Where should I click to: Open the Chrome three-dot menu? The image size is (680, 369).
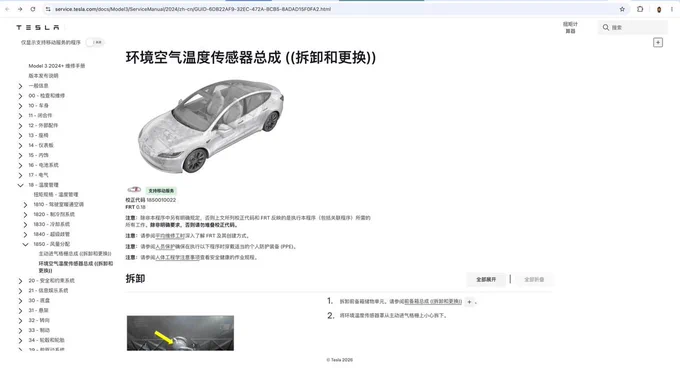tap(672, 9)
